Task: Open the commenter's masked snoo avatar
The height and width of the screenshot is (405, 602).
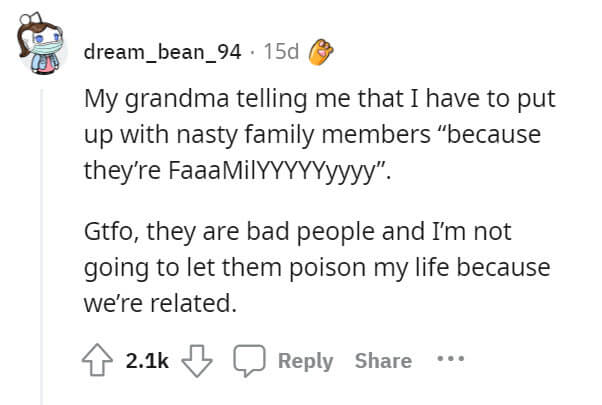Action: click(41, 48)
